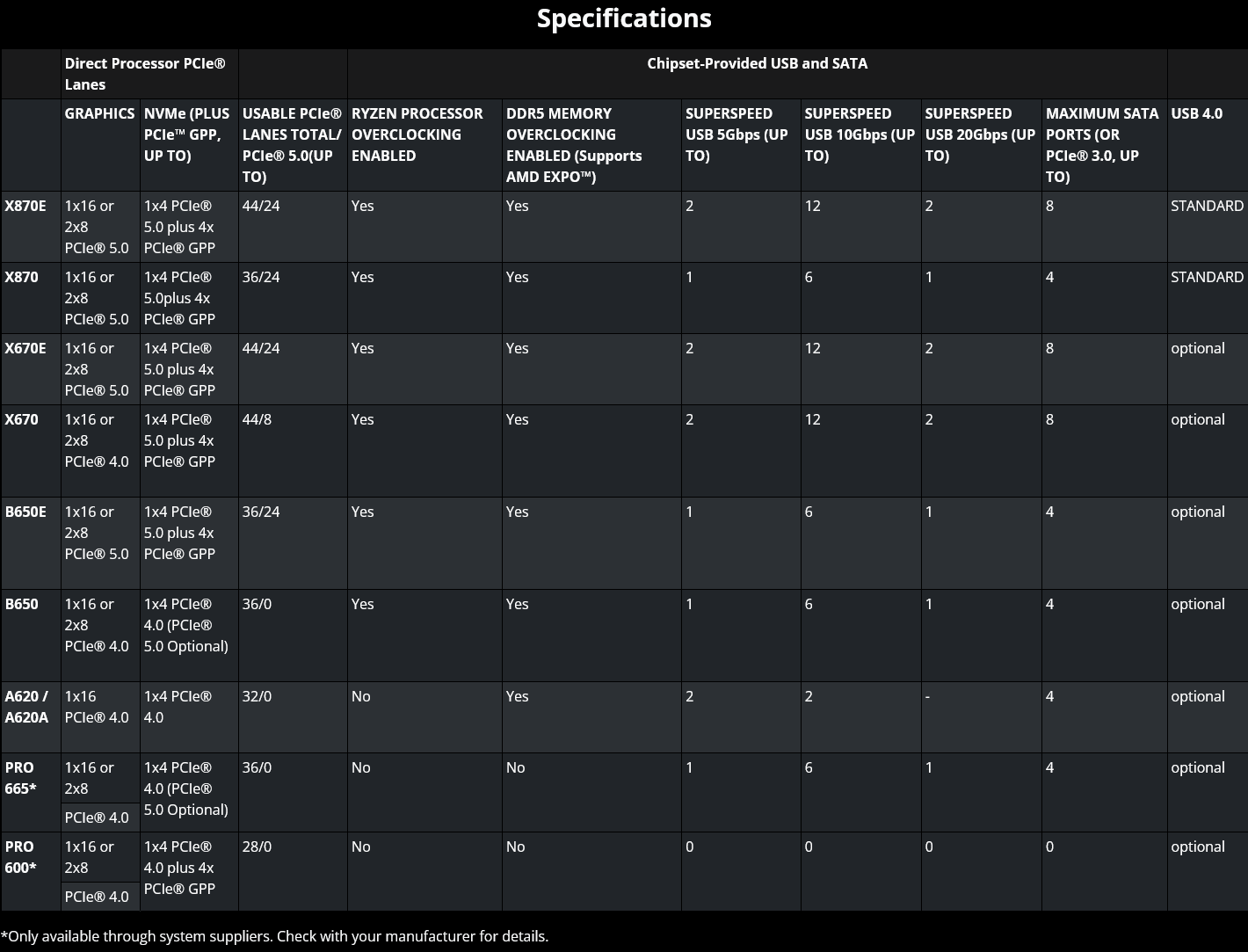1248x952 pixels.
Task: Select the X870 chipset row label
Action: point(21,277)
